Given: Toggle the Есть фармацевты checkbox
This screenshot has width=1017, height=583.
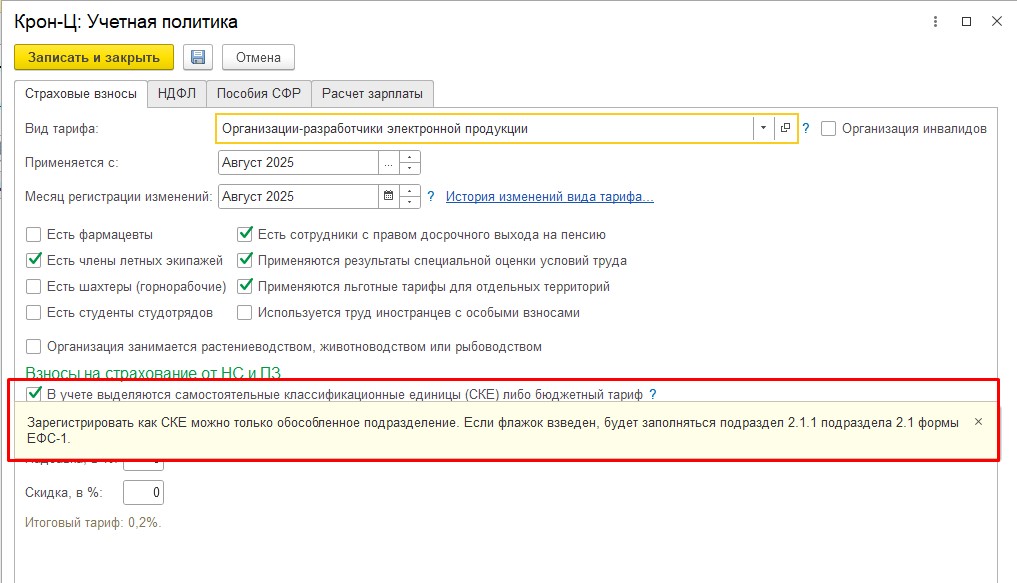Looking at the screenshot, I should 34,235.
